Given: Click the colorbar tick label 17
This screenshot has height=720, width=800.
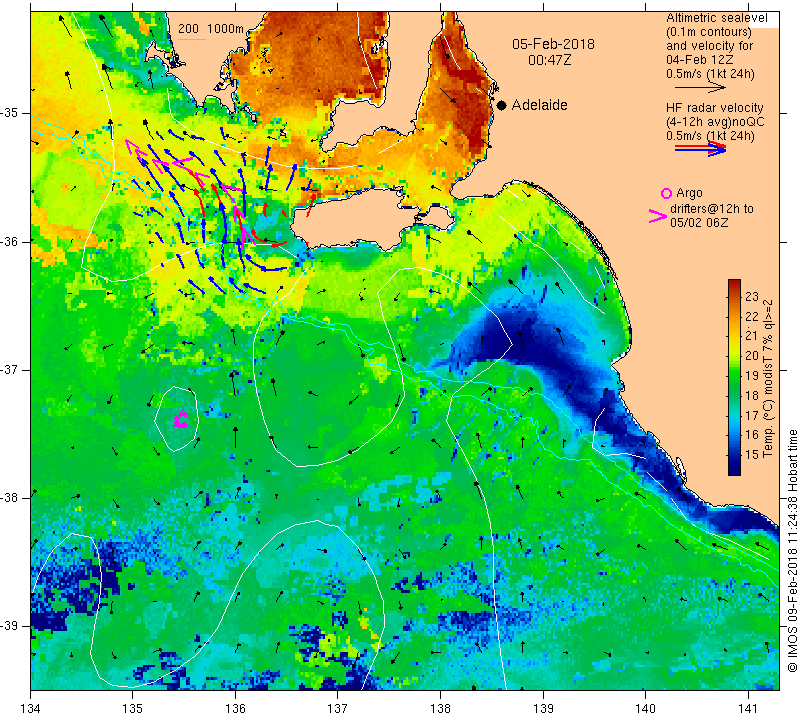Looking at the screenshot, I should click(752, 415).
